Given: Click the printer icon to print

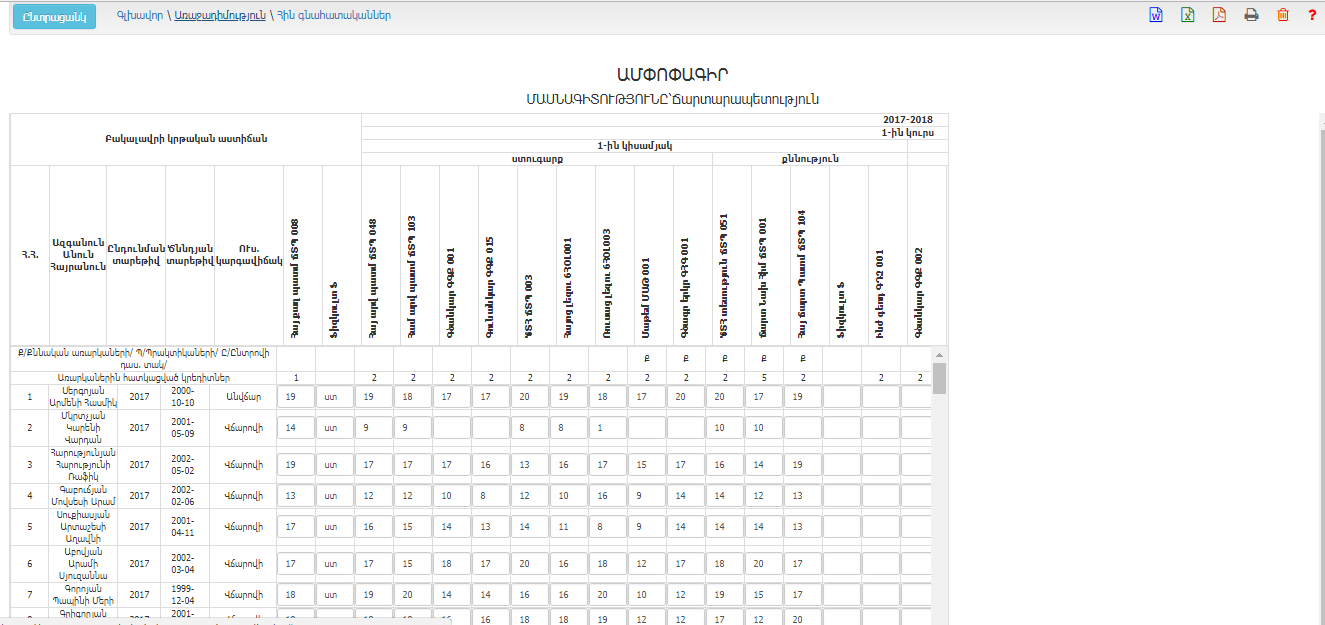Looking at the screenshot, I should (x=1251, y=15).
